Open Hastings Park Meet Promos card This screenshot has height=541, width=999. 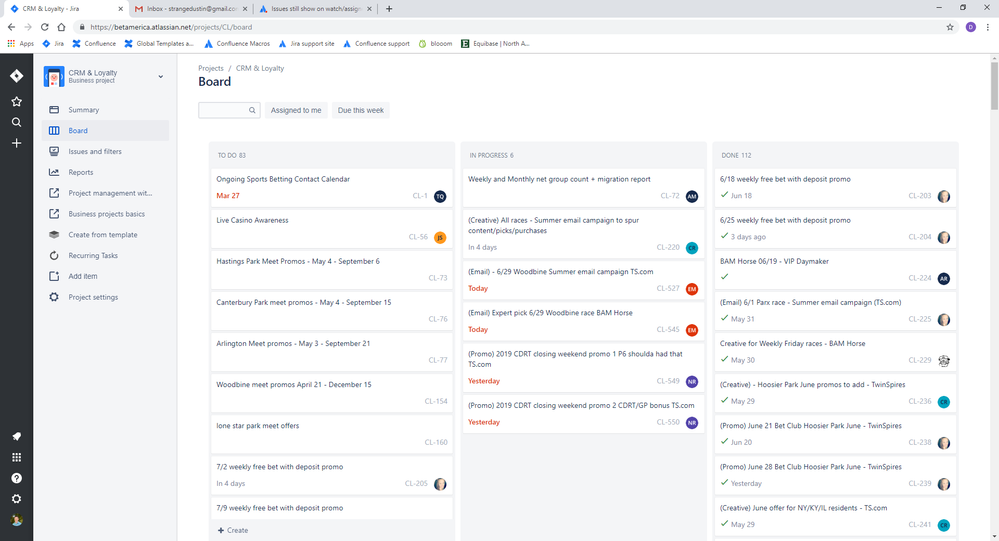click(x=331, y=270)
